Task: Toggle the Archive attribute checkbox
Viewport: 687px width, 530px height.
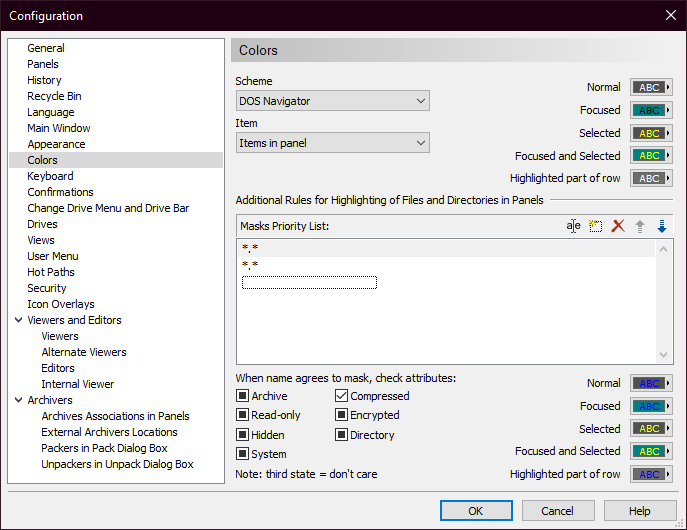Action: 242,396
